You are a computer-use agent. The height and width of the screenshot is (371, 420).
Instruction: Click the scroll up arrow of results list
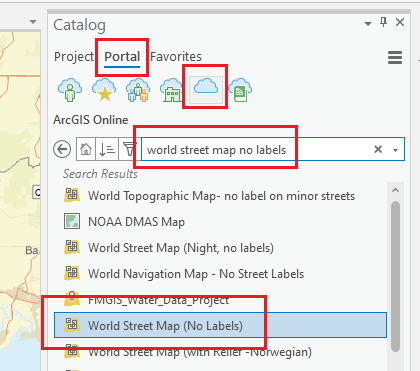pos(395,190)
